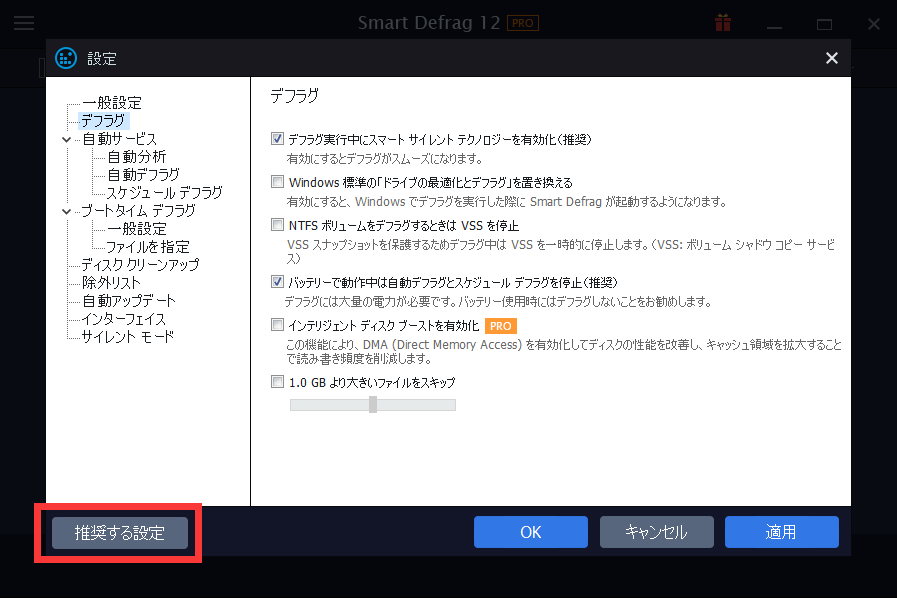Viewport: 897px width, 598px height.
Task: Open 自動アップデート settings page
Action: coord(129,301)
